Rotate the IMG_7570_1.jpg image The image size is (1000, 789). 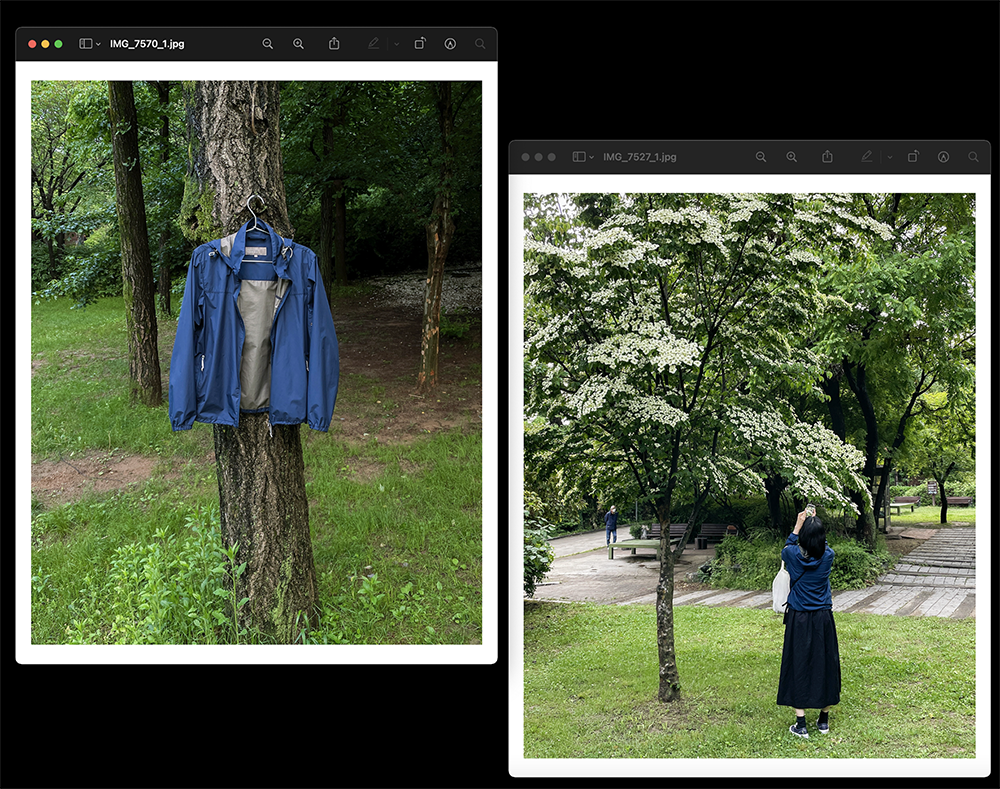[x=420, y=44]
